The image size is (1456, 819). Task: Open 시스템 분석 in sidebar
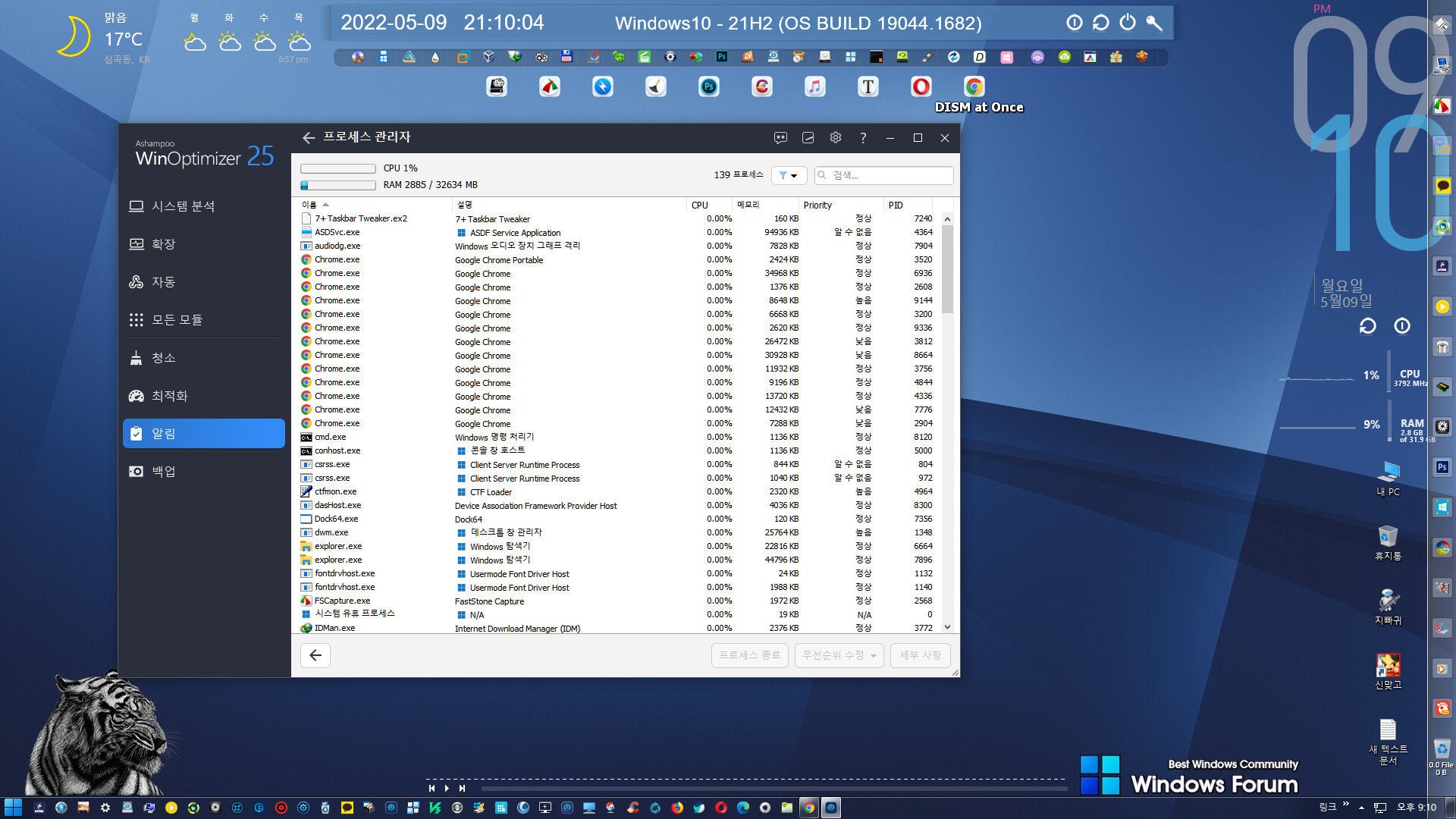click(x=203, y=206)
